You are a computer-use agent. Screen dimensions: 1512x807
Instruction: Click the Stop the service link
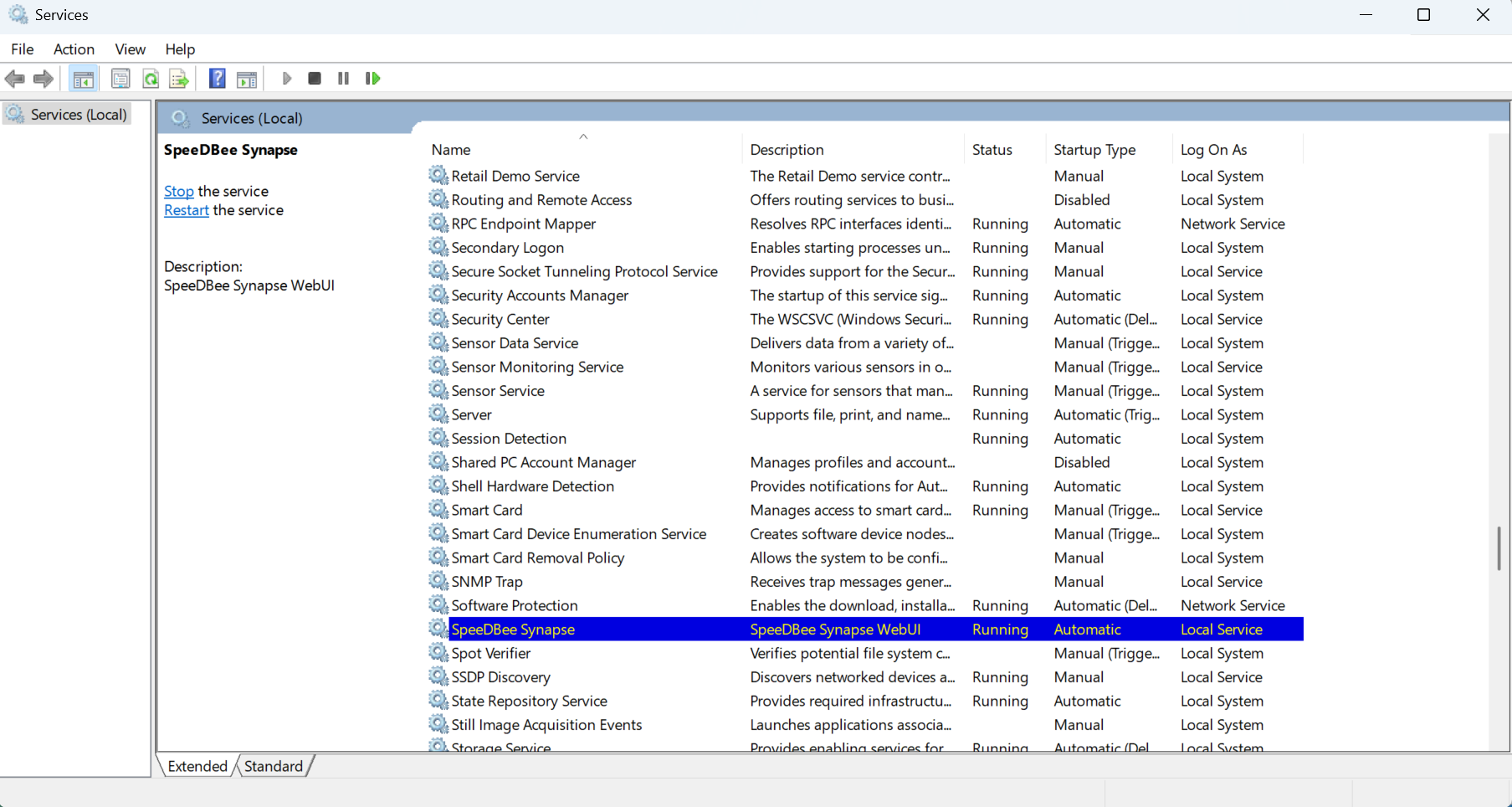[x=178, y=192]
